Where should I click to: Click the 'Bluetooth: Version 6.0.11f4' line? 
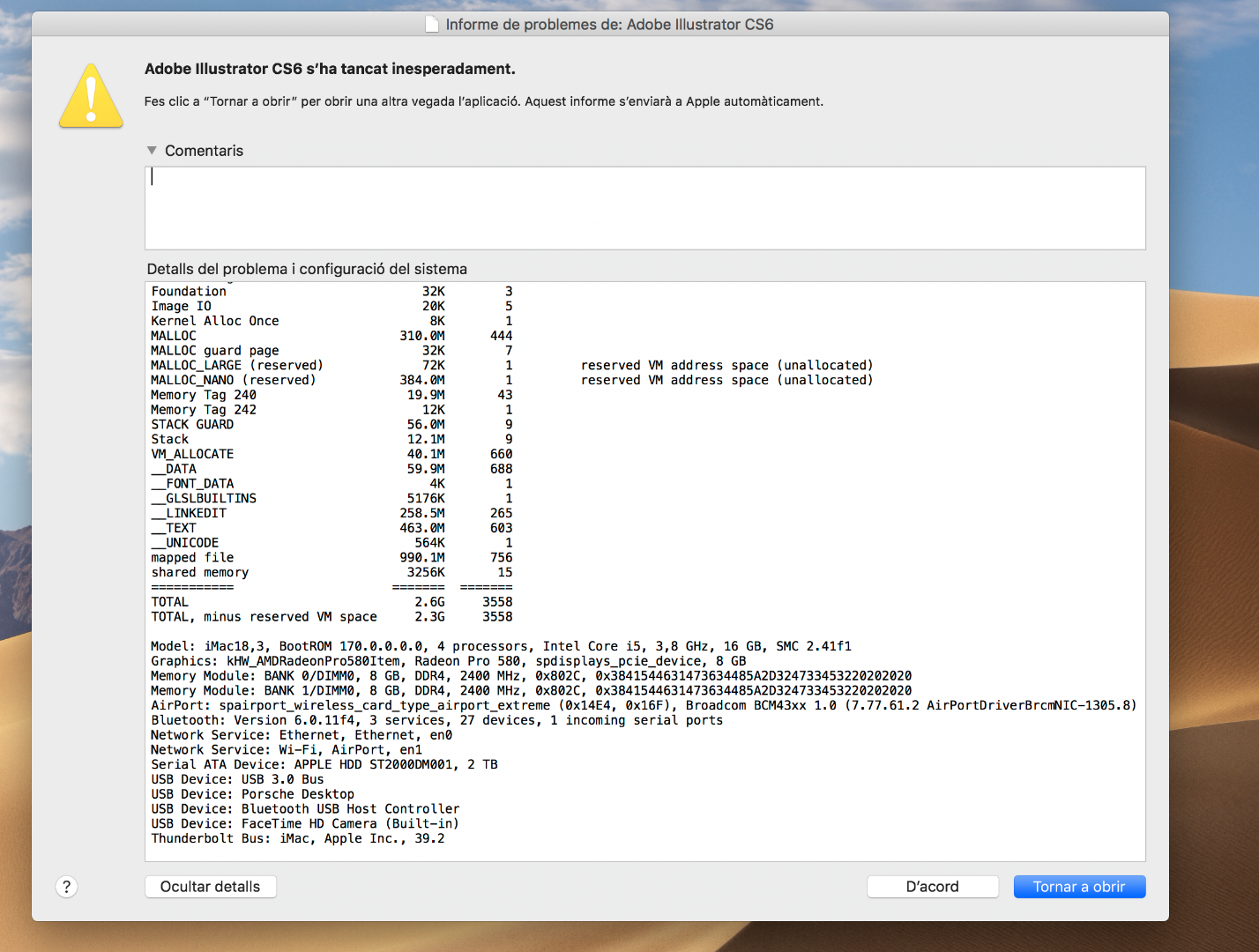pyautogui.click(x=437, y=721)
